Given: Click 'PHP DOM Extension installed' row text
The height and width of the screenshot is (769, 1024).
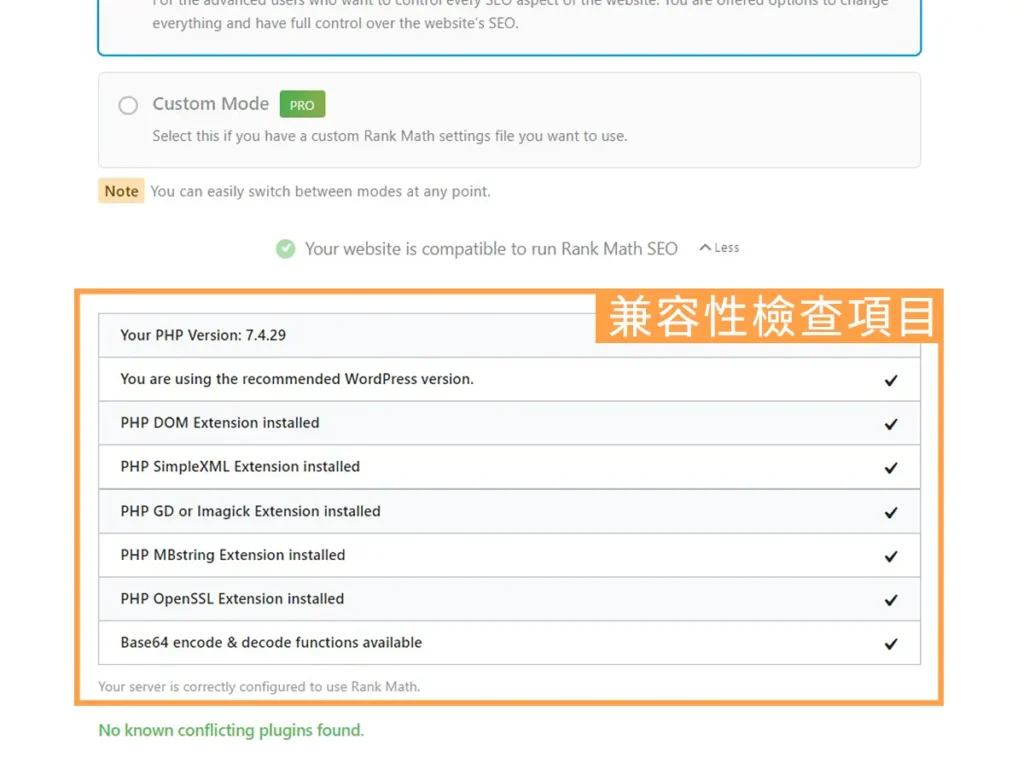Looking at the screenshot, I should pyautogui.click(x=220, y=422).
